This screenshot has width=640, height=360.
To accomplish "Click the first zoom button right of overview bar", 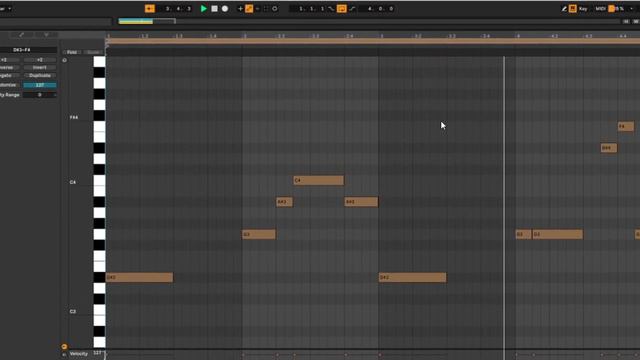I will click(x=626, y=21).
